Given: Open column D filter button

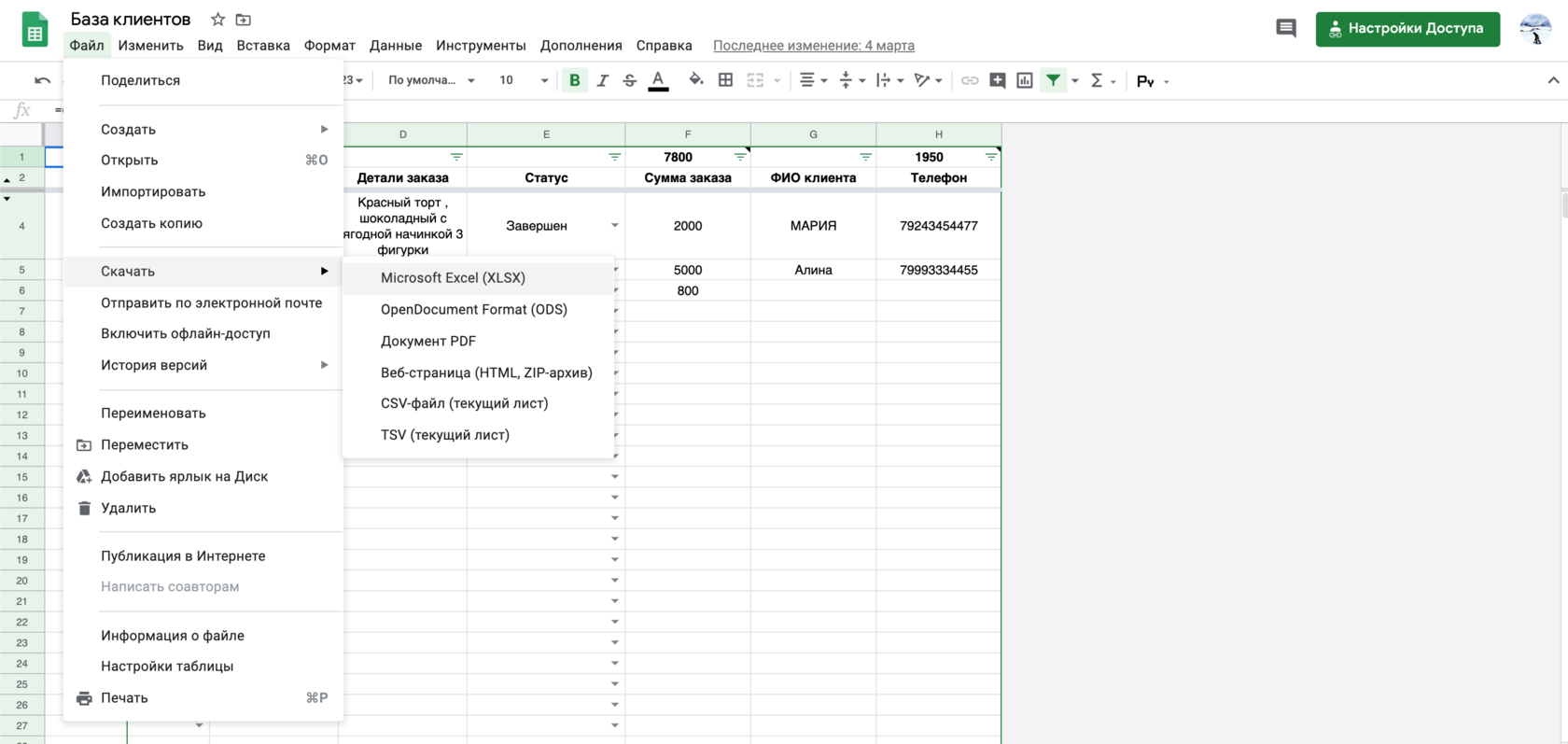Looking at the screenshot, I should point(456,157).
